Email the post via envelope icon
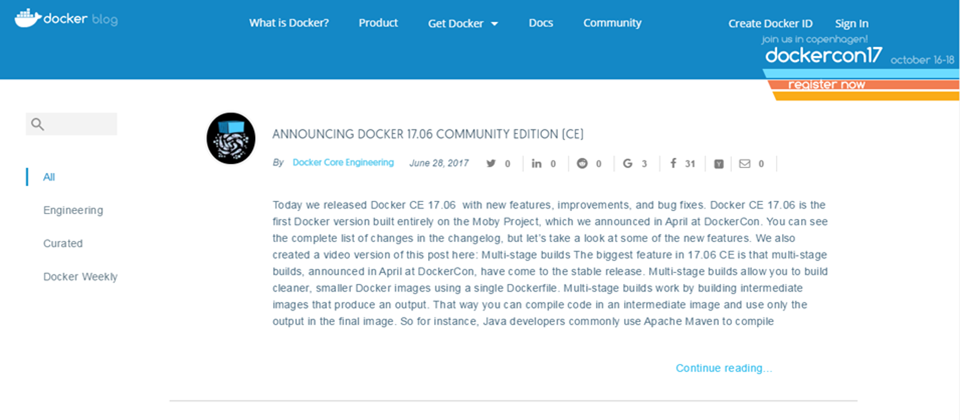 click(744, 163)
